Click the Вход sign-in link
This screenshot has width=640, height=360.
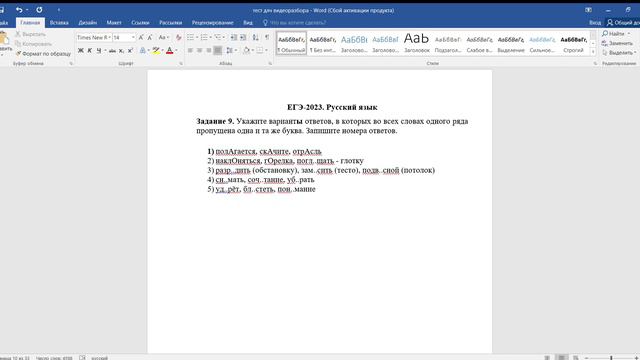pyautogui.click(x=595, y=23)
